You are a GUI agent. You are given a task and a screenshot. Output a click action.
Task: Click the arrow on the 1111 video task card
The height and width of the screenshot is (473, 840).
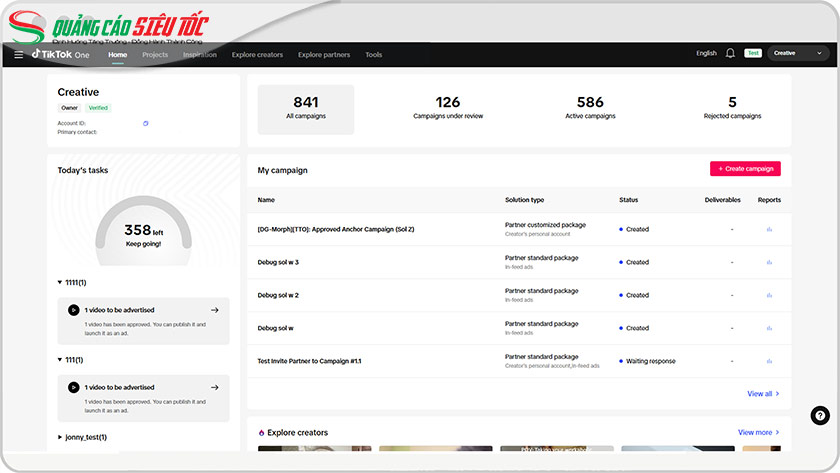[x=214, y=310]
